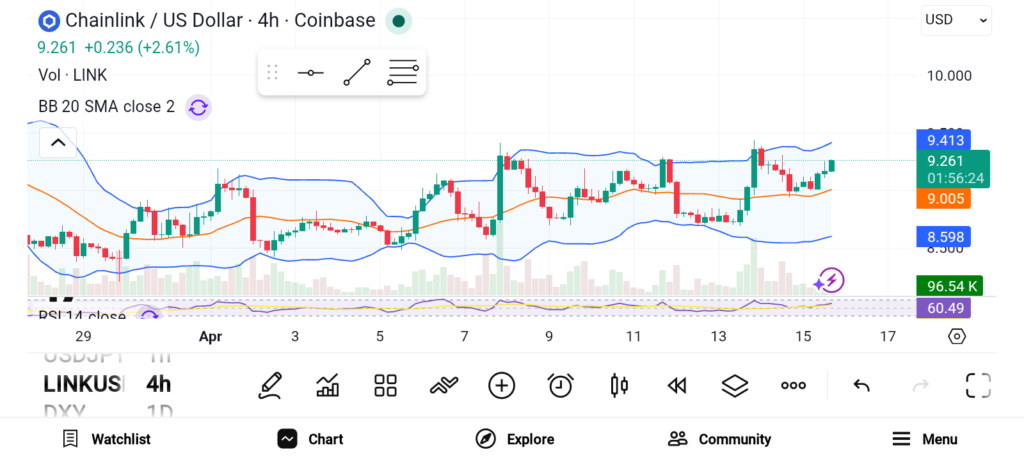The width and height of the screenshot is (1024, 461).
Task: Open the more options ellipsis menu
Action: [x=794, y=385]
